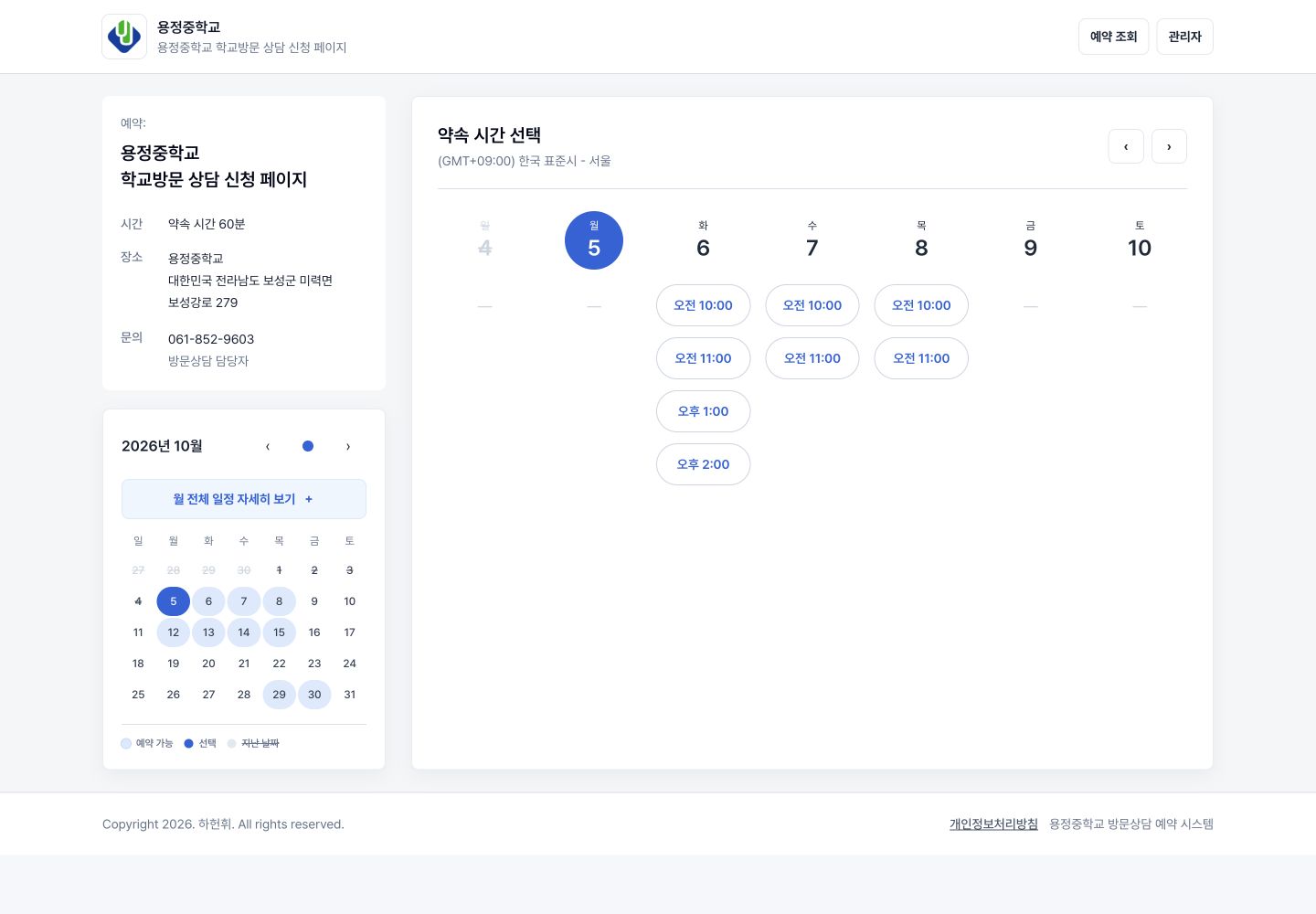This screenshot has width=1316, height=914.
Task: Book Wednesday 7 오전 11:00 slot
Action: [x=812, y=358]
